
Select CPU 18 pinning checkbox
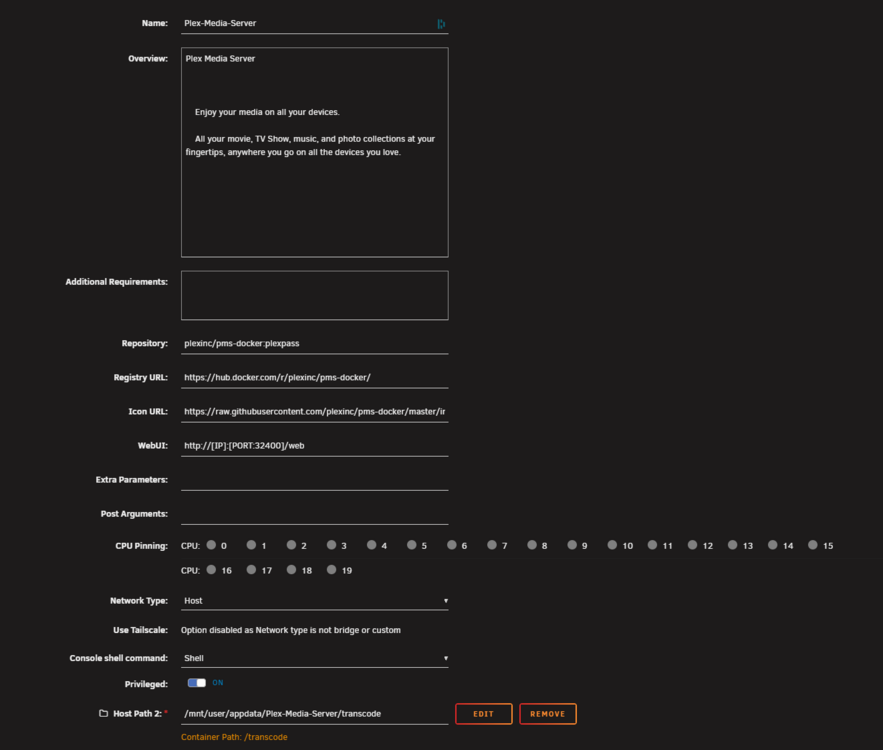291,570
